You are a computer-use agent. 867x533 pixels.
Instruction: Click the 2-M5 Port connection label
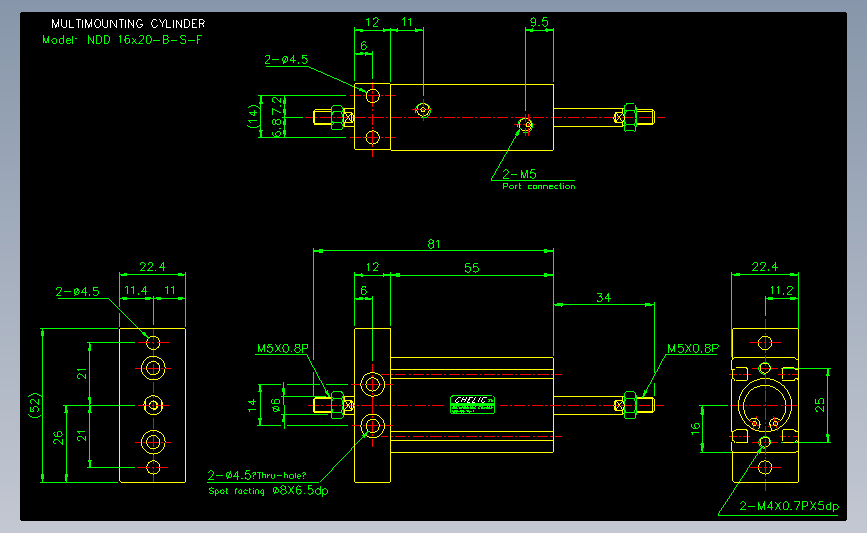539,180
